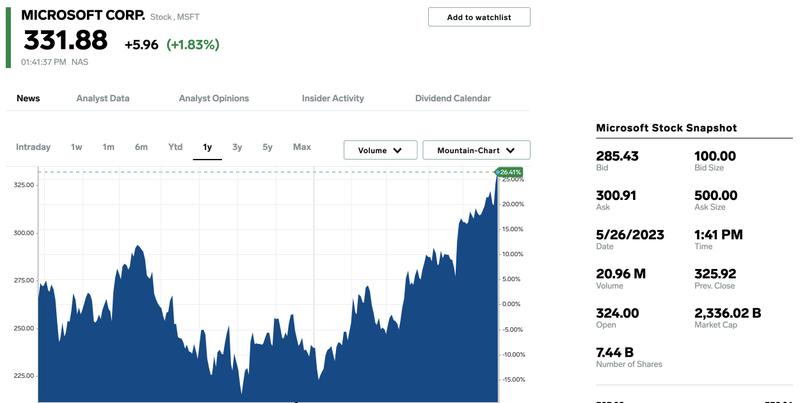Select the 1w chart range
Viewport: 800px width, 403px height.
point(77,147)
